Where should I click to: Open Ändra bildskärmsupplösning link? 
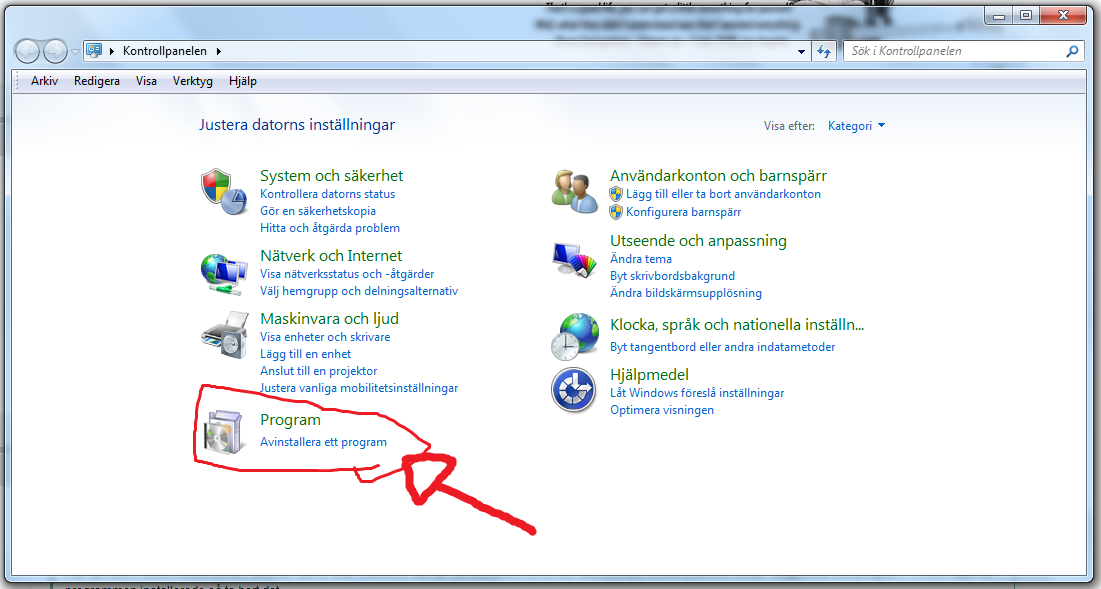click(x=685, y=293)
